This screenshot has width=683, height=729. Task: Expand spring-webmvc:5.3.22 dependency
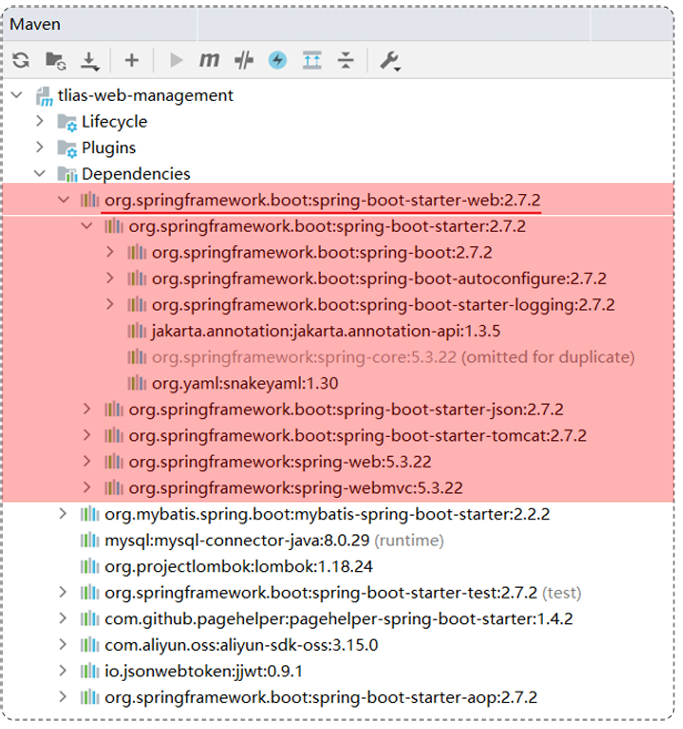click(x=87, y=487)
